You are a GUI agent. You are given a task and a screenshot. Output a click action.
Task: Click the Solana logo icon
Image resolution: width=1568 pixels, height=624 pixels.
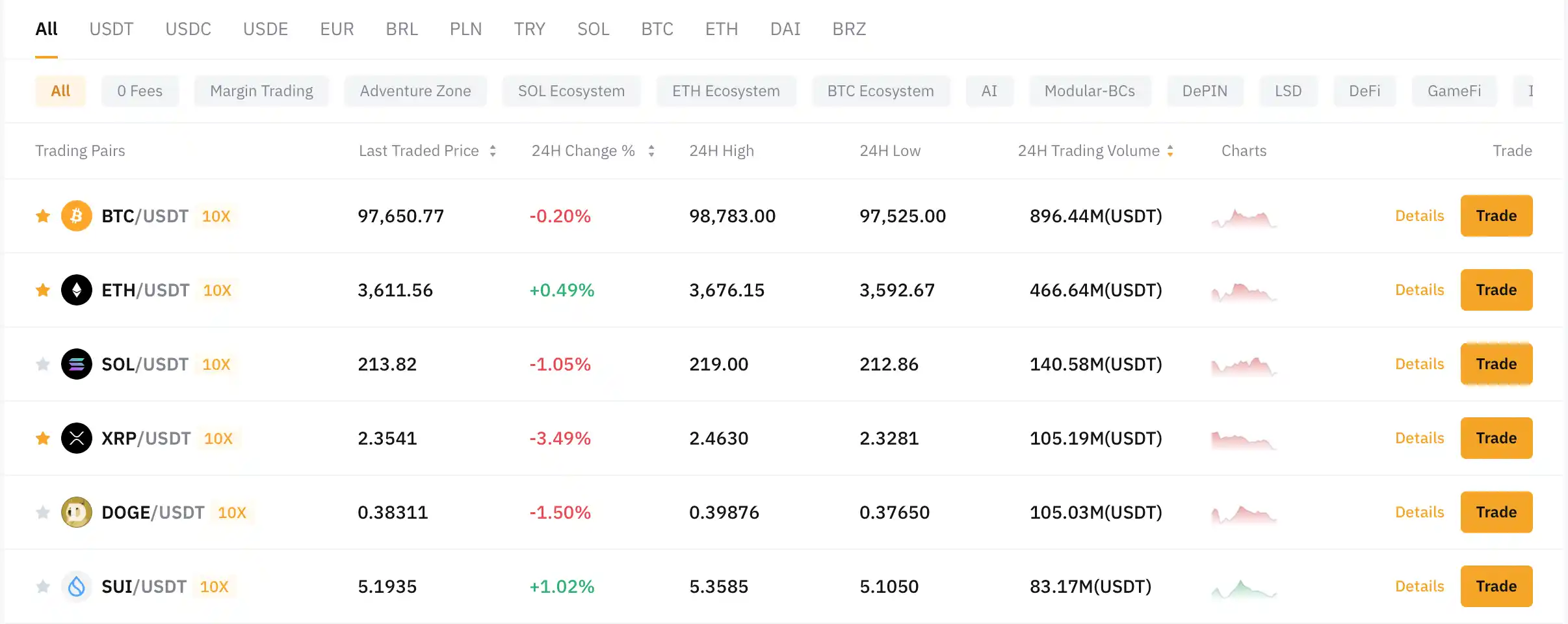(76, 364)
